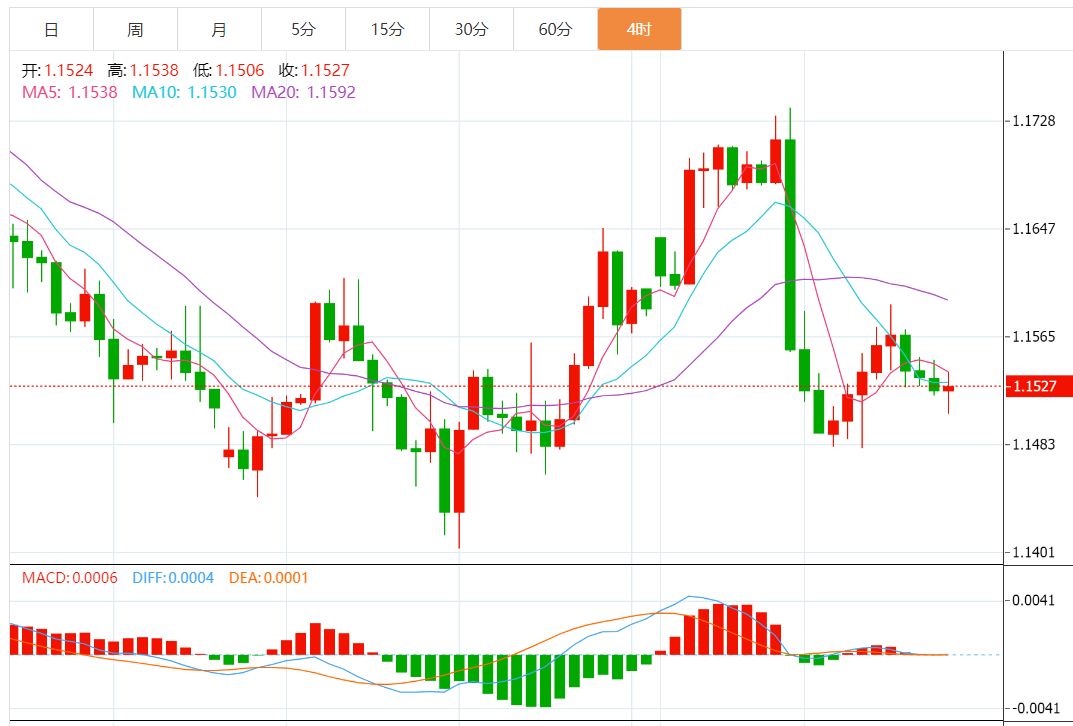The height and width of the screenshot is (726, 1073).
Task: Switch to the 日 daily chart tab
Action: click(x=51, y=29)
